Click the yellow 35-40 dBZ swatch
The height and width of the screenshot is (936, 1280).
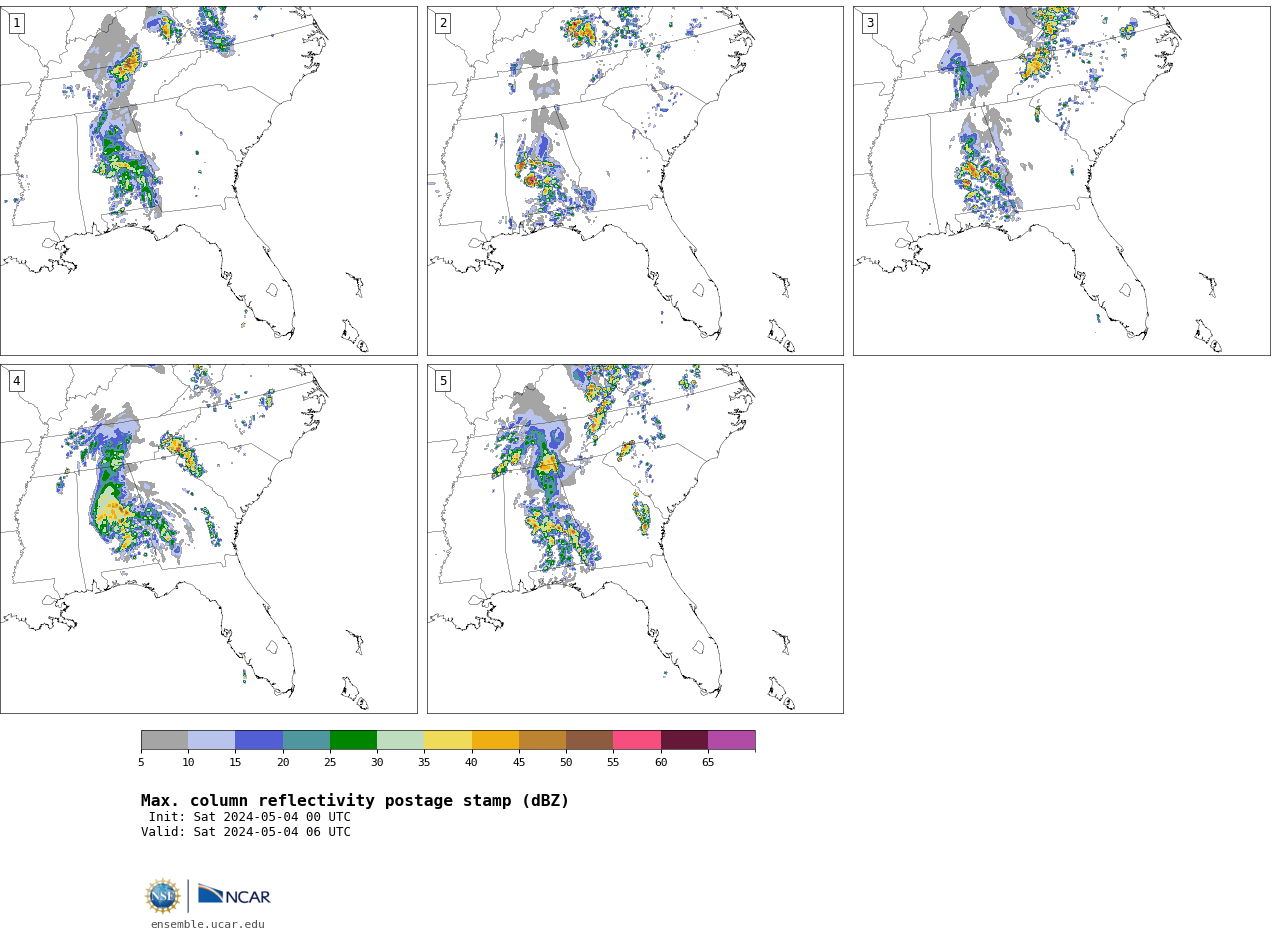pos(448,740)
